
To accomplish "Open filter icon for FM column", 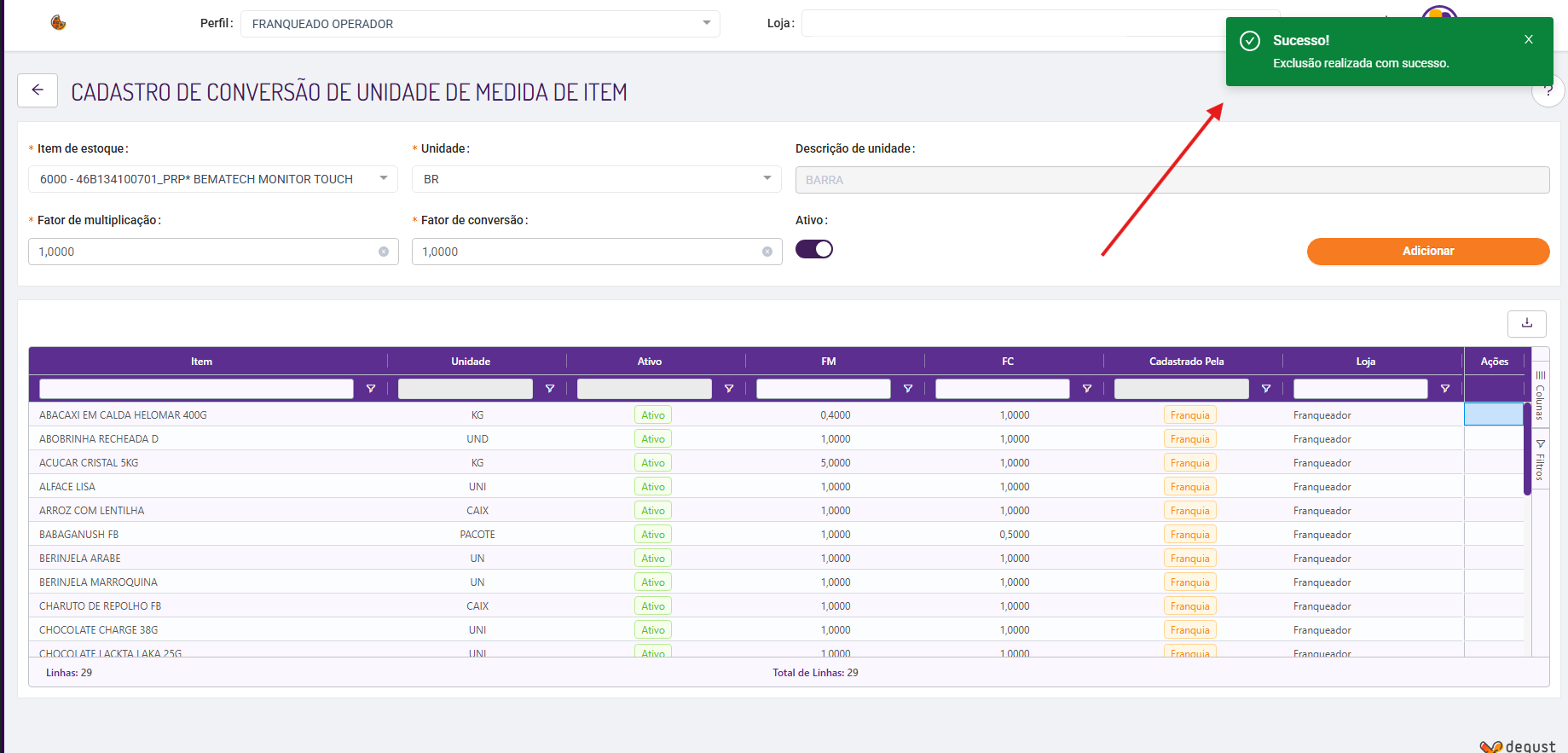I will [908, 389].
